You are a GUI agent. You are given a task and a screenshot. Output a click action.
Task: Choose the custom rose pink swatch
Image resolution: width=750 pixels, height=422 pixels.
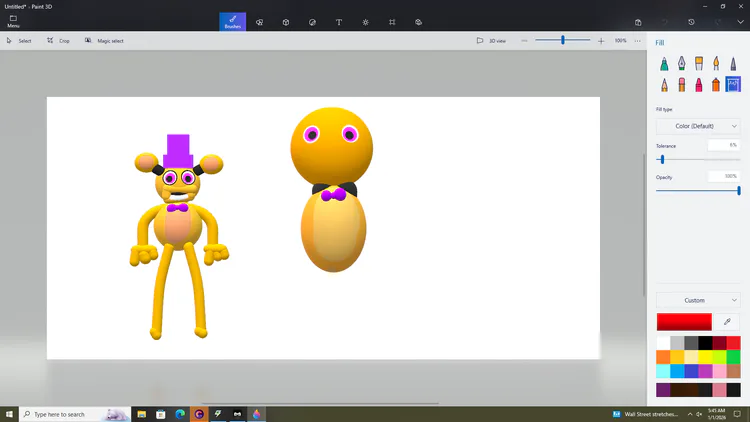[719, 389]
